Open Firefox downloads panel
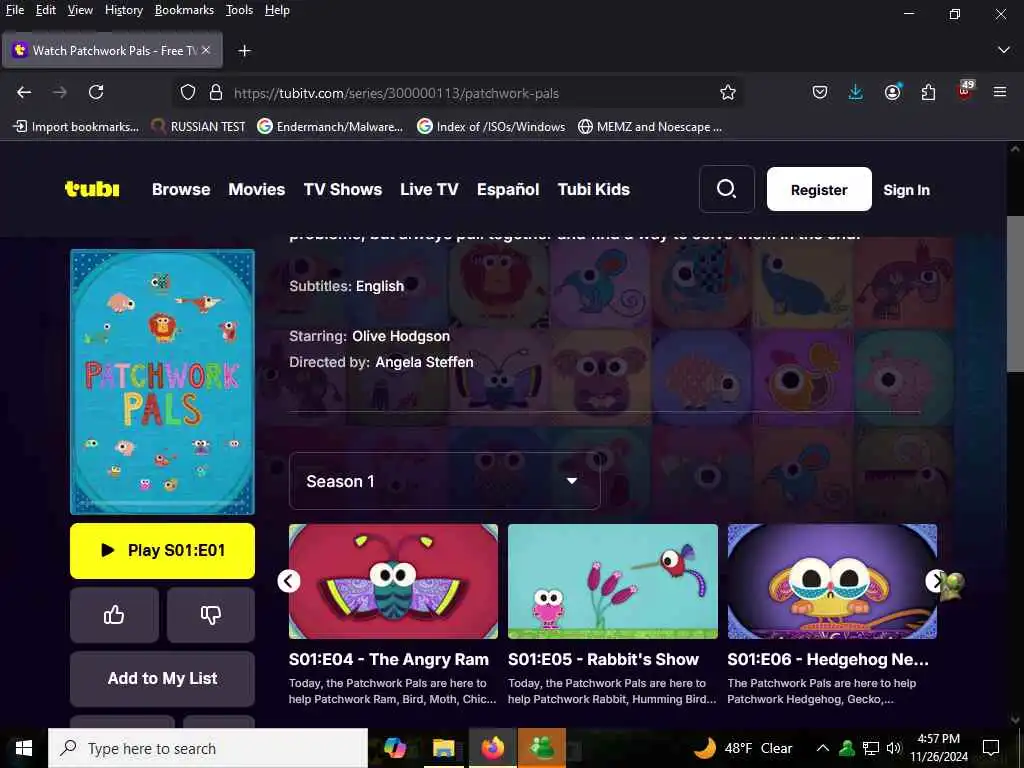This screenshot has height=768, width=1024. (856, 93)
